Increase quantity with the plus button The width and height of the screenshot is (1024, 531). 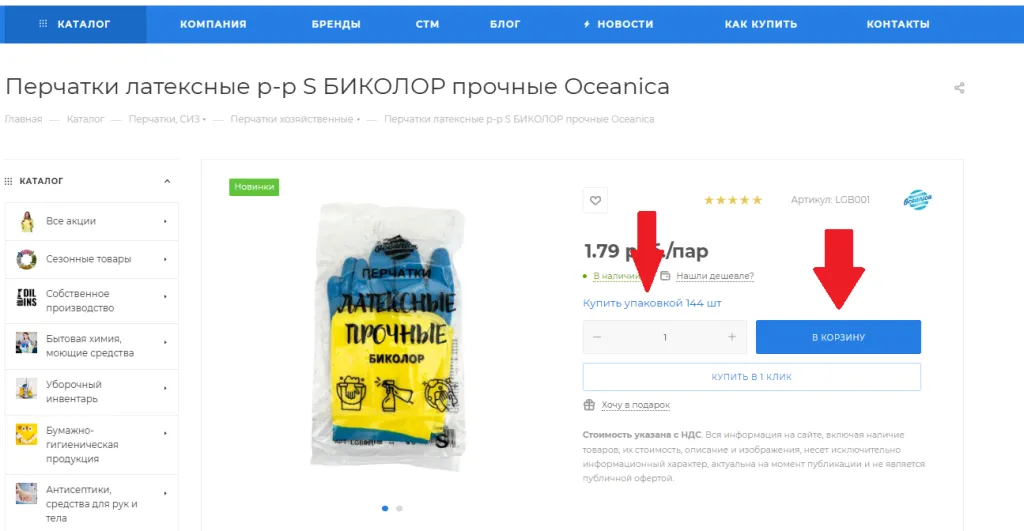(x=731, y=337)
